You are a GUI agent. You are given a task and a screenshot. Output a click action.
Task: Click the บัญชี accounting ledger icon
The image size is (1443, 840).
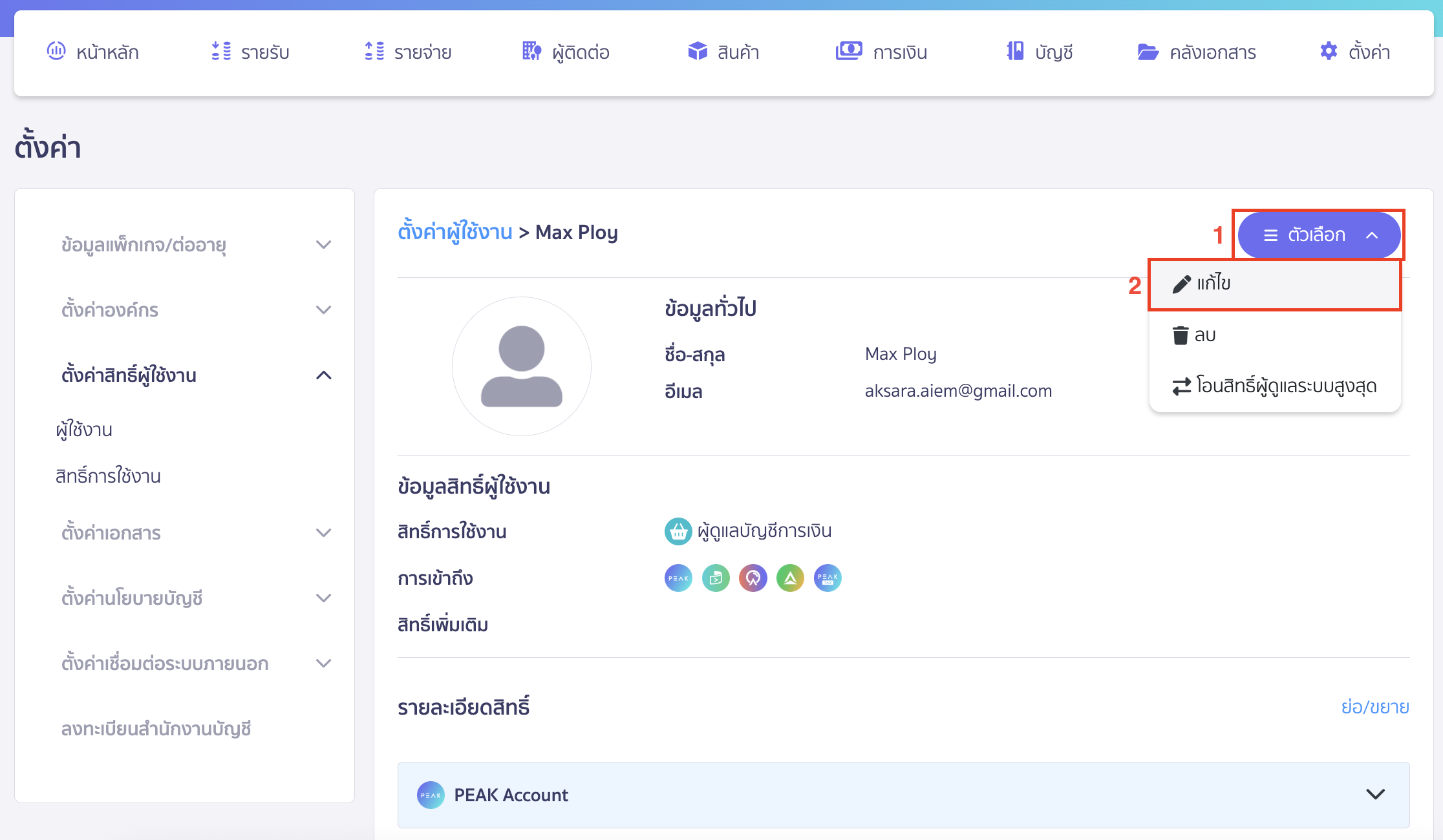pyautogui.click(x=1015, y=50)
